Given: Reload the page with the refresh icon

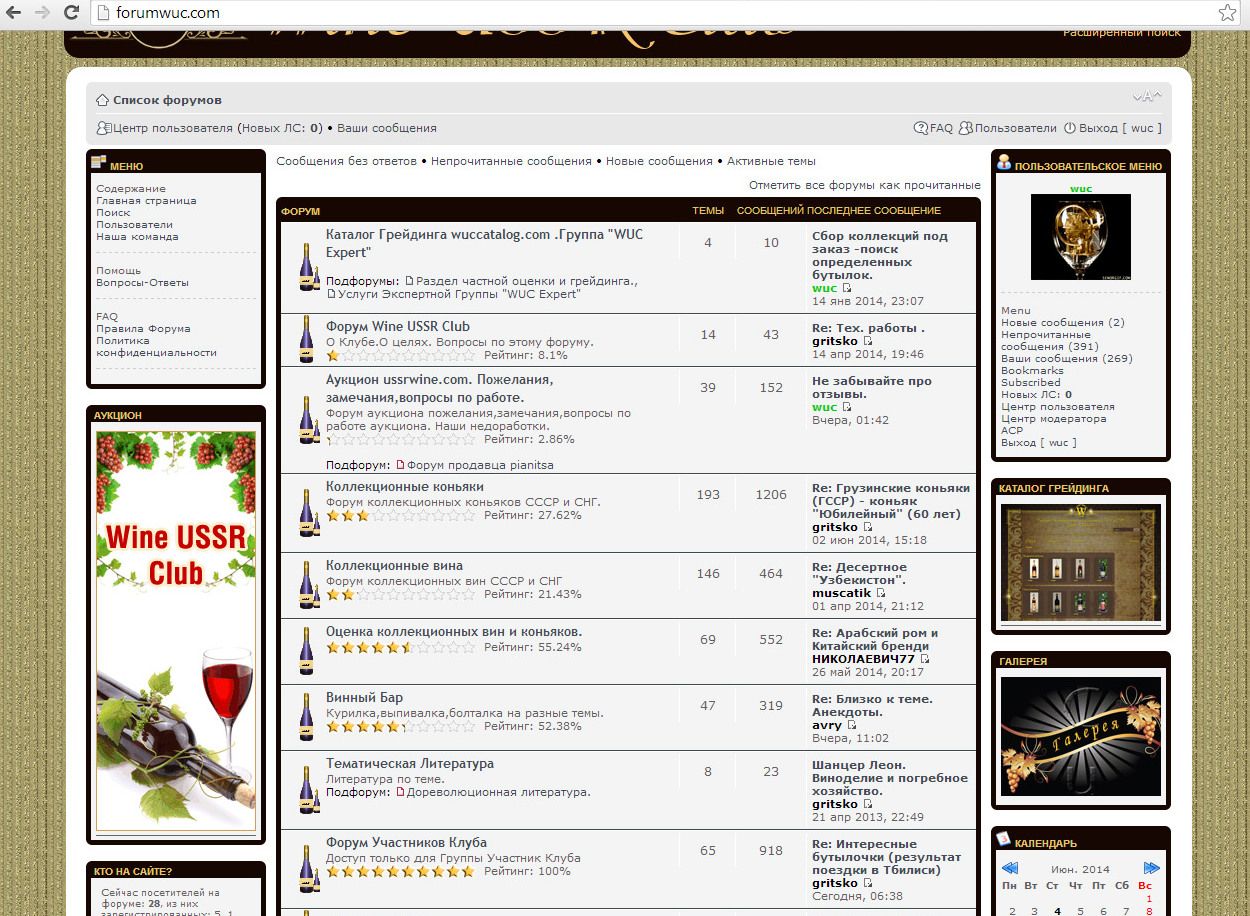Looking at the screenshot, I should pos(71,13).
